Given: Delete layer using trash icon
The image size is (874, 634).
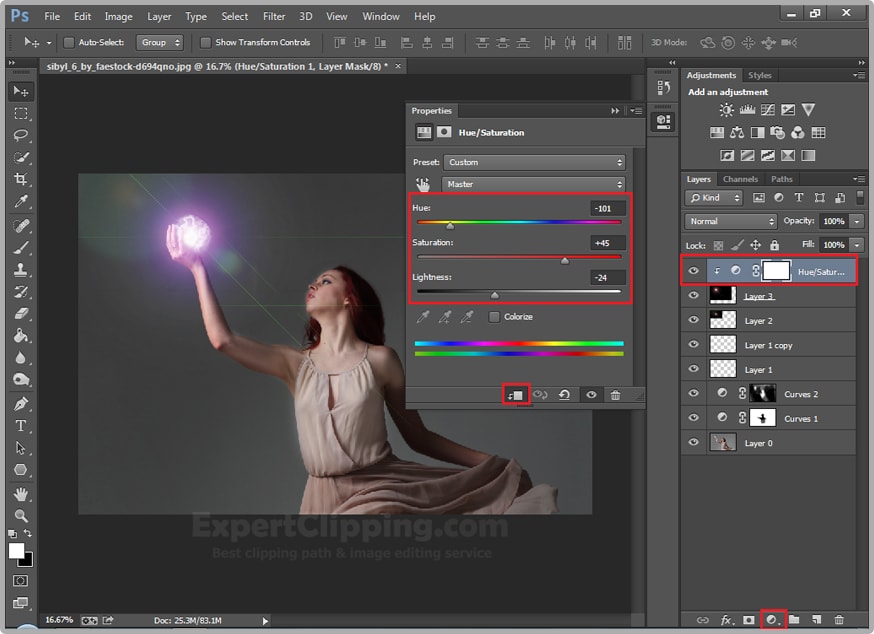Looking at the screenshot, I should [x=839, y=620].
